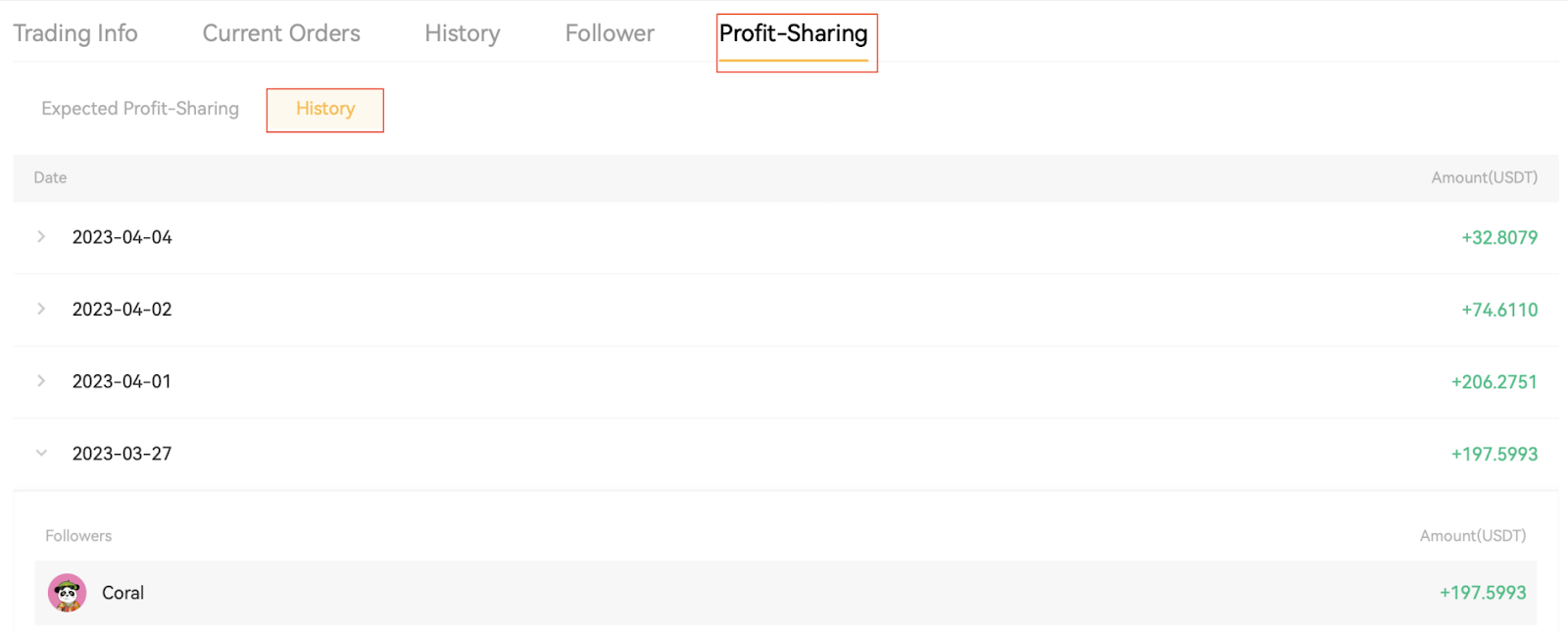Click the Date column header
Viewport: 1568px width, 633px height.
point(50,177)
